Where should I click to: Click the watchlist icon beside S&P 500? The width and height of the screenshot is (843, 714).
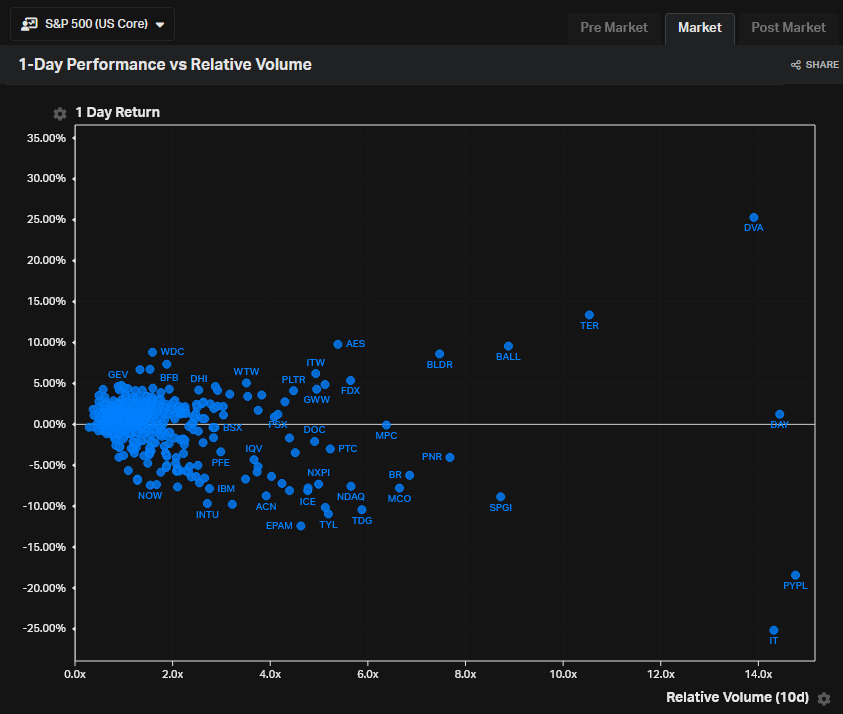29,24
